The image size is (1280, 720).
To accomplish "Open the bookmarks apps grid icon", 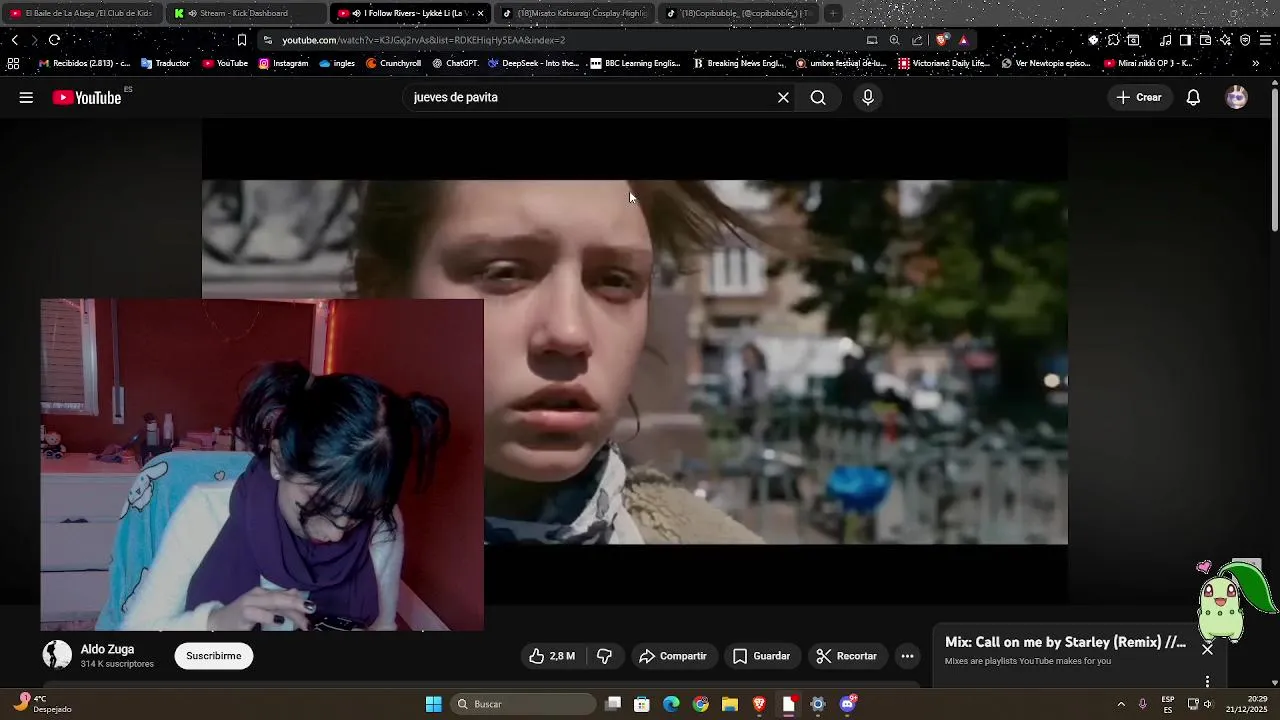I will click(13, 63).
